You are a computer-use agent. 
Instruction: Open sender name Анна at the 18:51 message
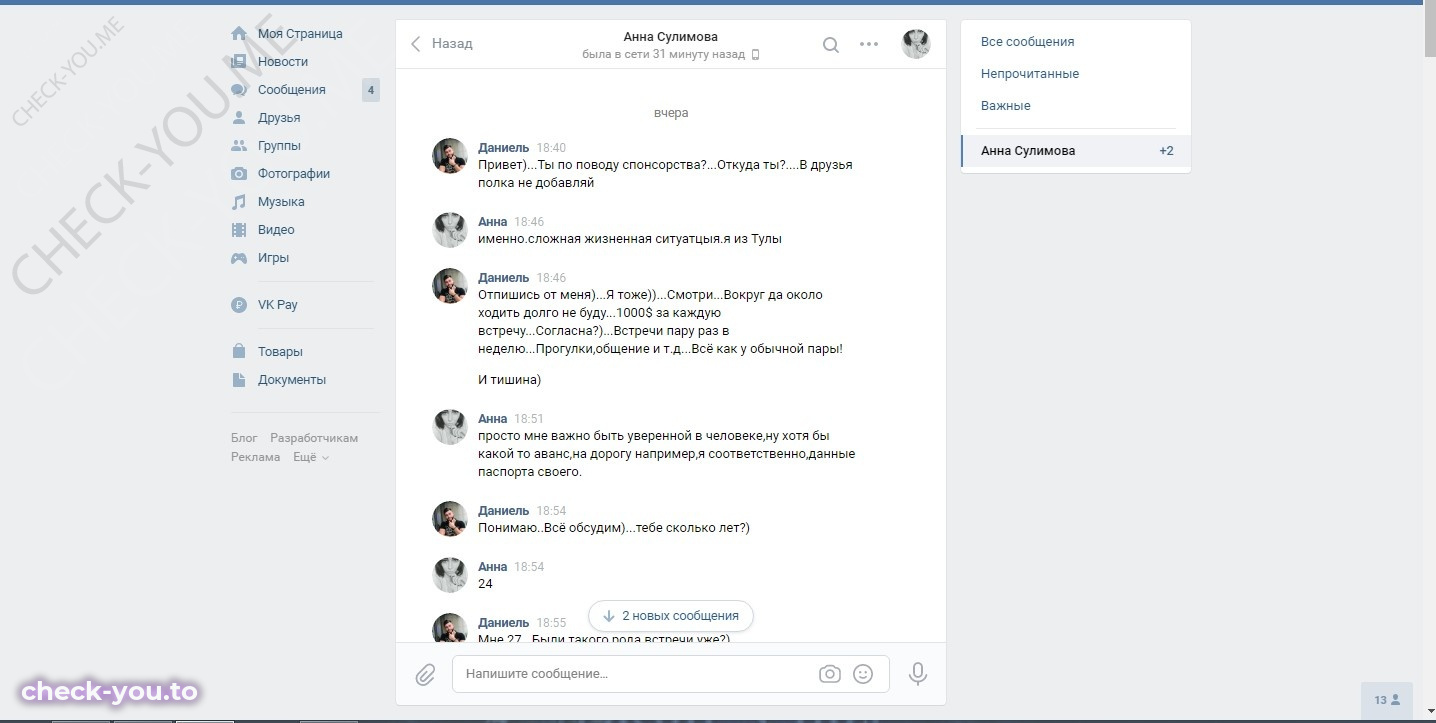[x=493, y=419]
